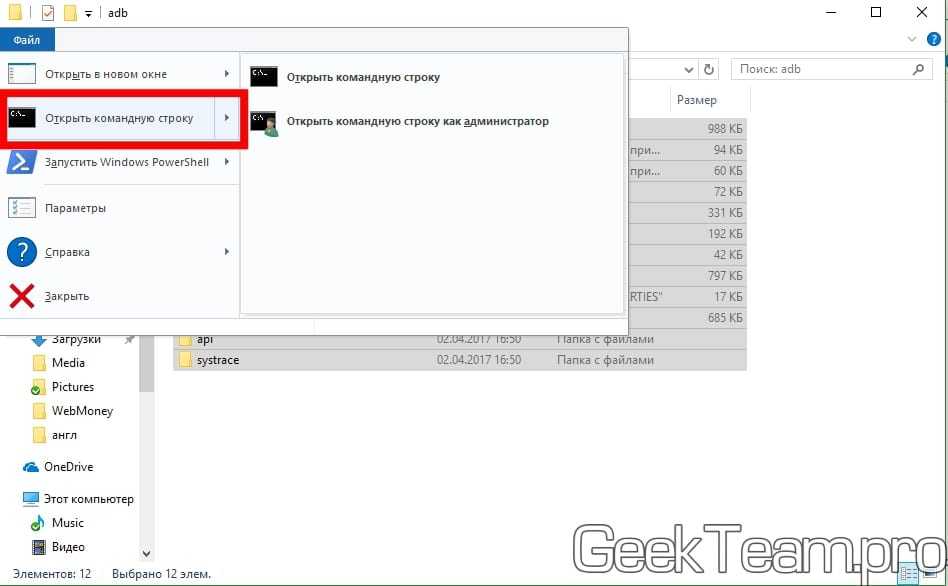
Task: Click the Поиск: adb search field
Action: (x=820, y=70)
